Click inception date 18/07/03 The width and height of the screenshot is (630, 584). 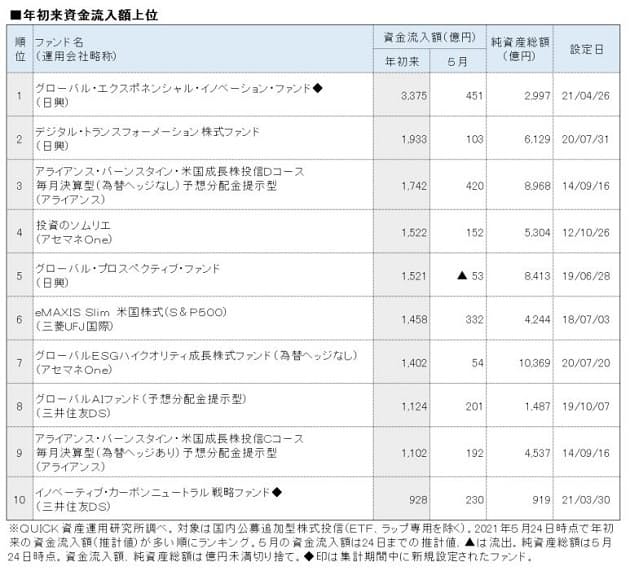click(585, 319)
